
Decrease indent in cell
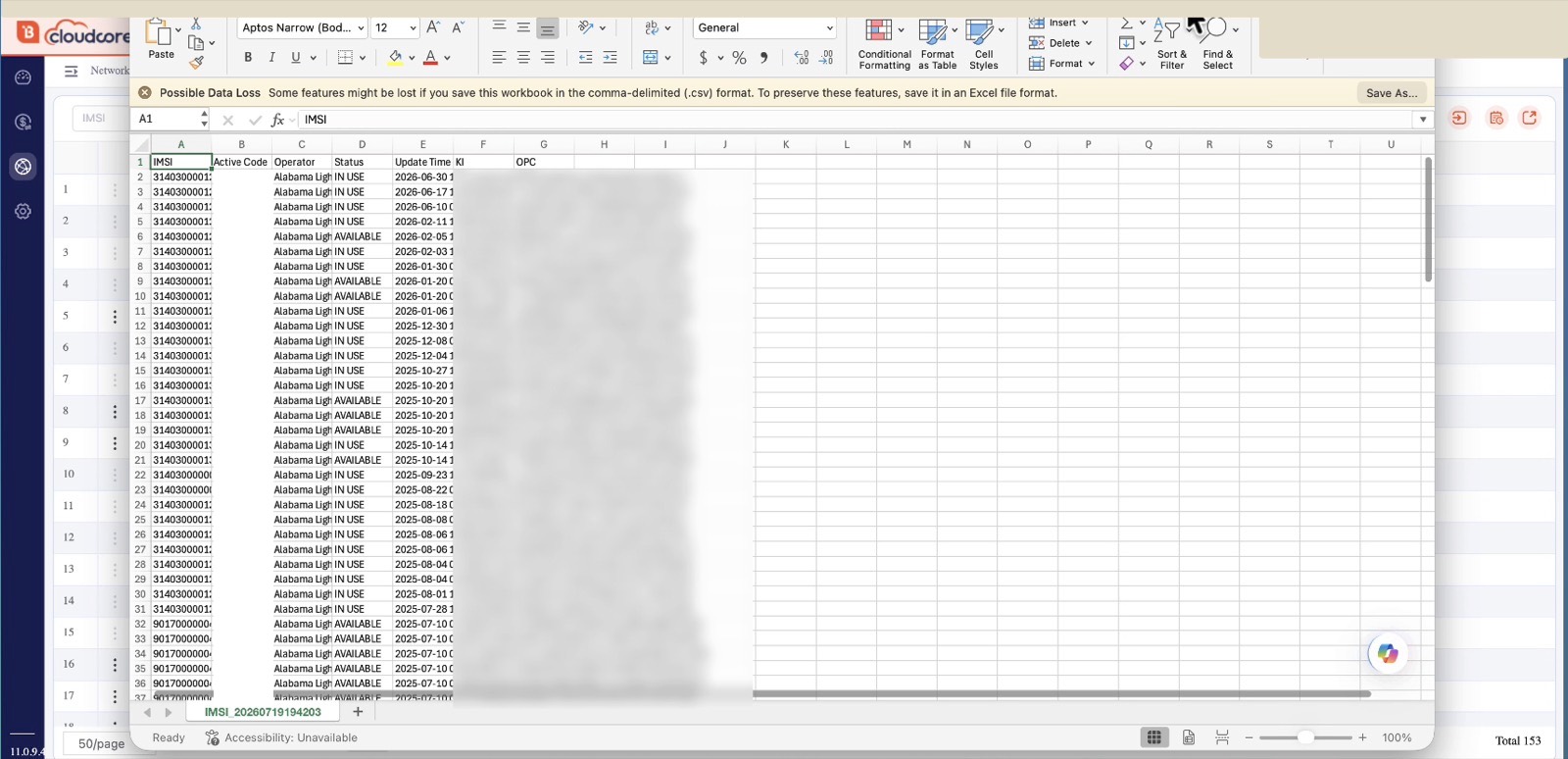click(x=585, y=58)
